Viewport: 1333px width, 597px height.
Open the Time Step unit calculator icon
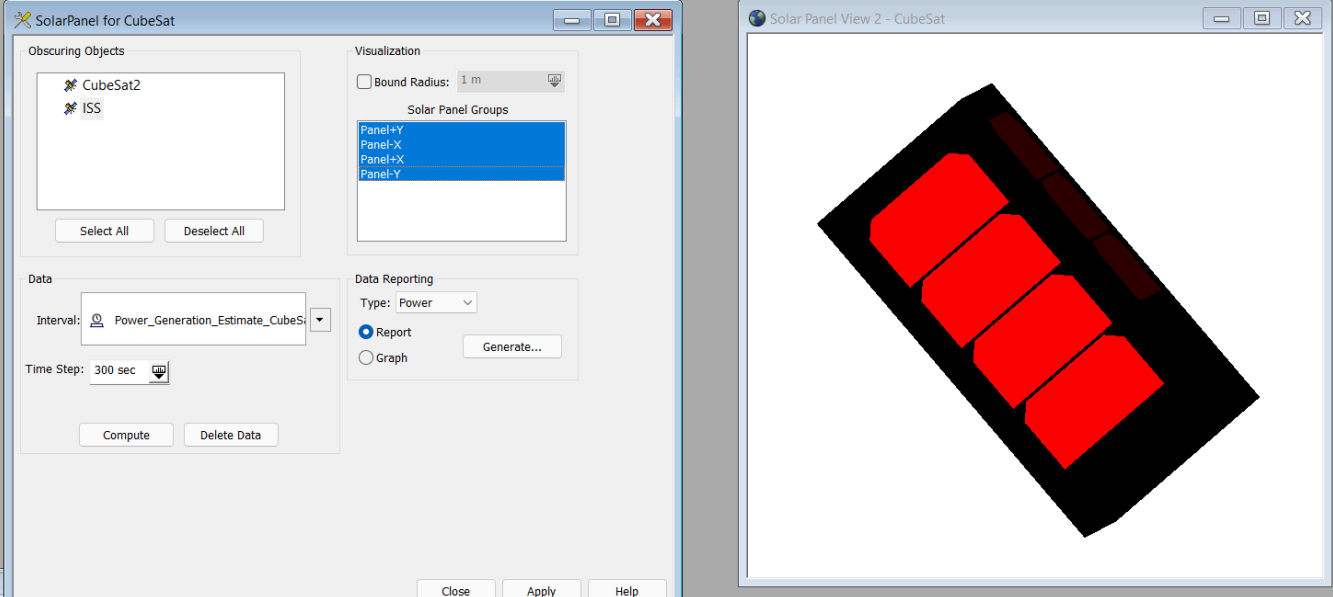pos(159,371)
